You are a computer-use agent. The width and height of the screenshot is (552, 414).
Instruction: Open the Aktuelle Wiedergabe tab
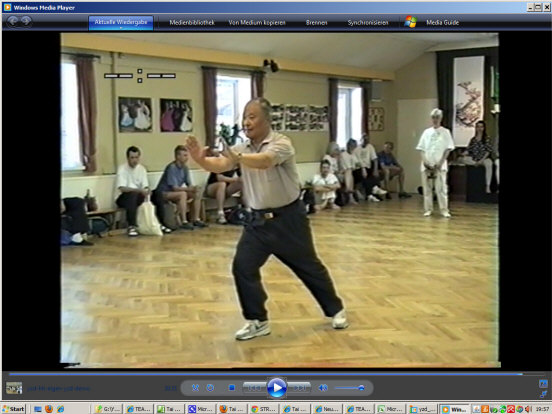point(121,22)
